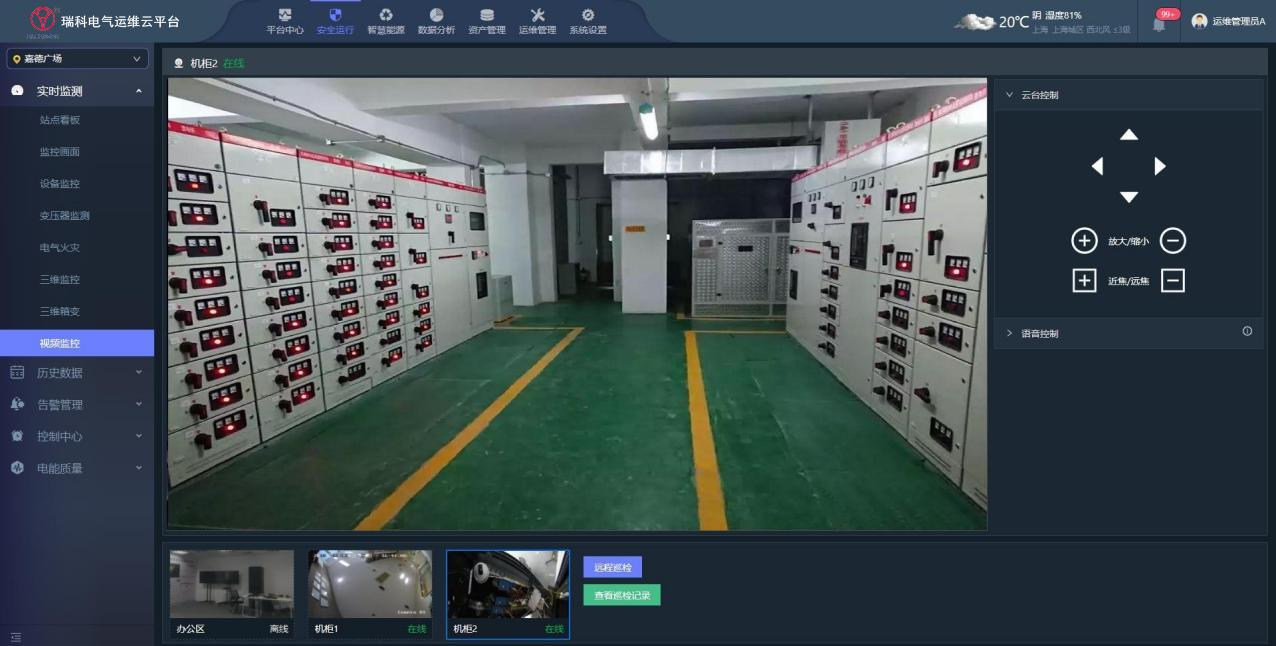Pan the camera right with the PTZ arrow
This screenshot has width=1276, height=646.
1160,166
